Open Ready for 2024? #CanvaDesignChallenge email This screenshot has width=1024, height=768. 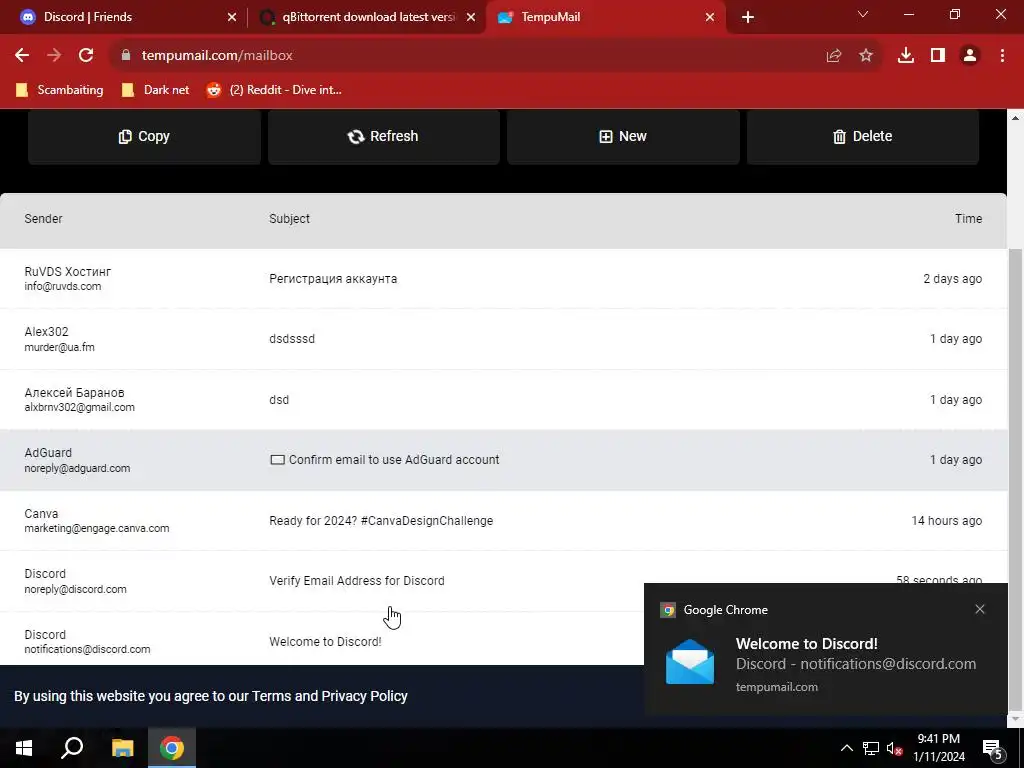[381, 520]
